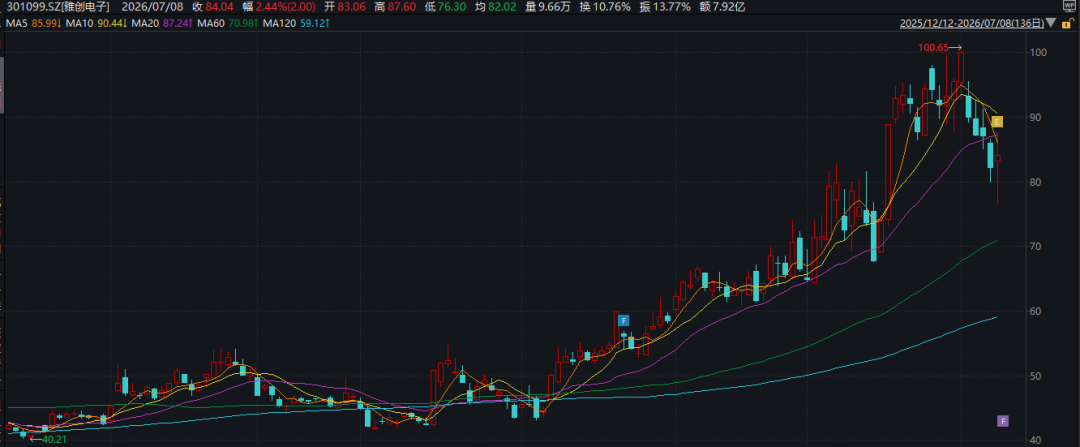Open the date range dropdown triangle
The height and width of the screenshot is (447, 1080).
point(1051,23)
